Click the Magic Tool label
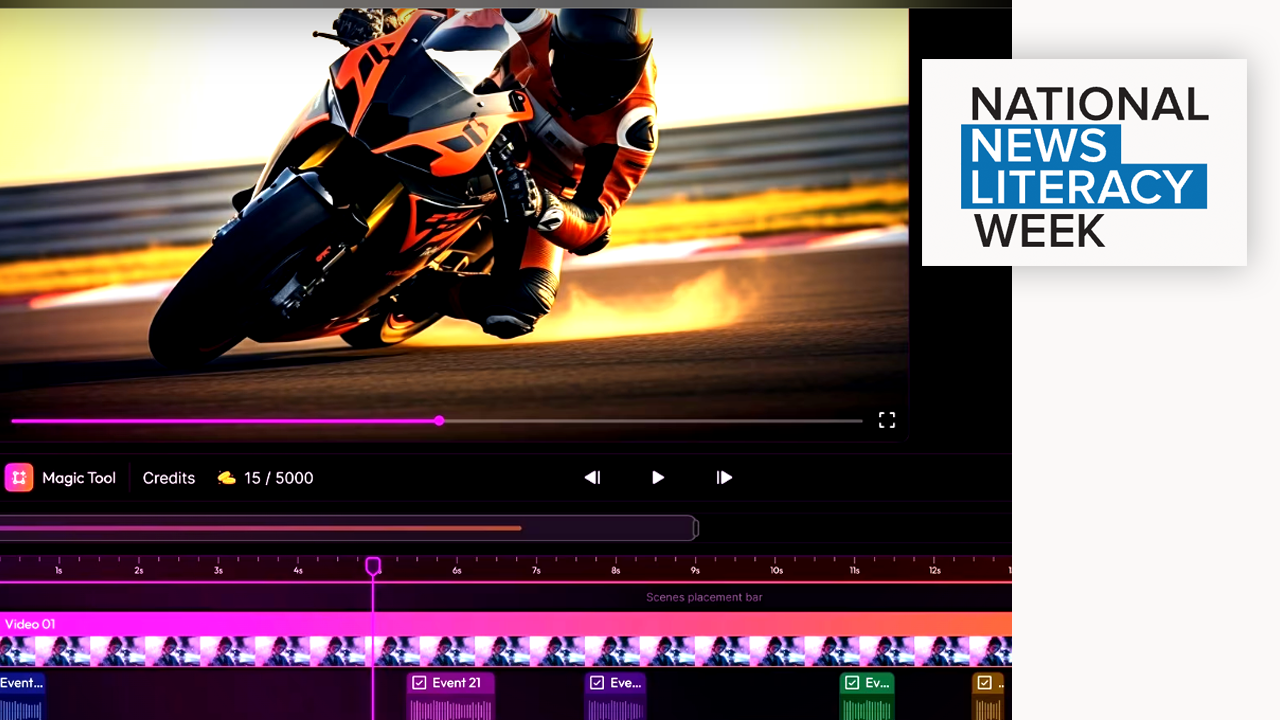The width and height of the screenshot is (1280, 720). tap(79, 478)
